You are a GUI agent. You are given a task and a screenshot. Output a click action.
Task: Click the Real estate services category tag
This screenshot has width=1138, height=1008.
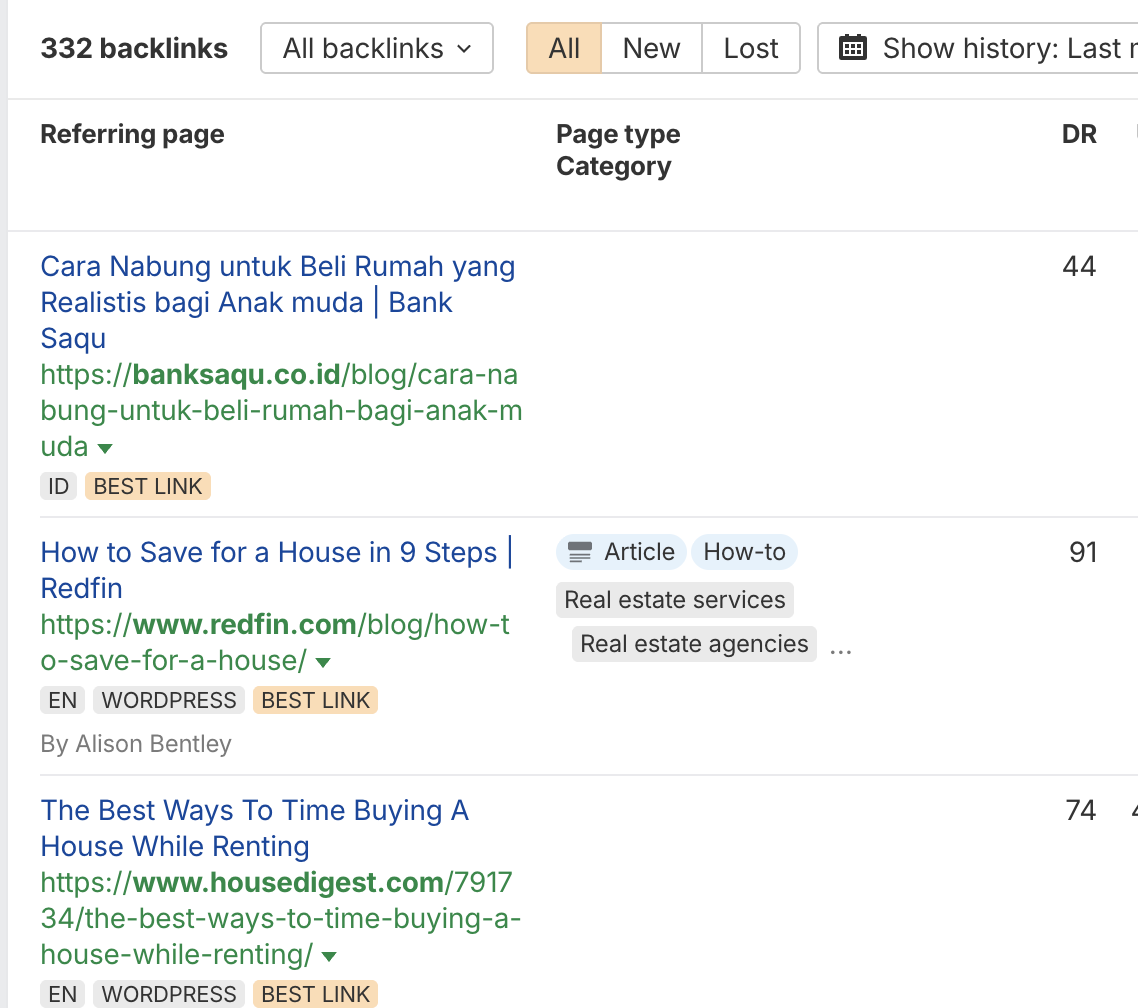(675, 600)
